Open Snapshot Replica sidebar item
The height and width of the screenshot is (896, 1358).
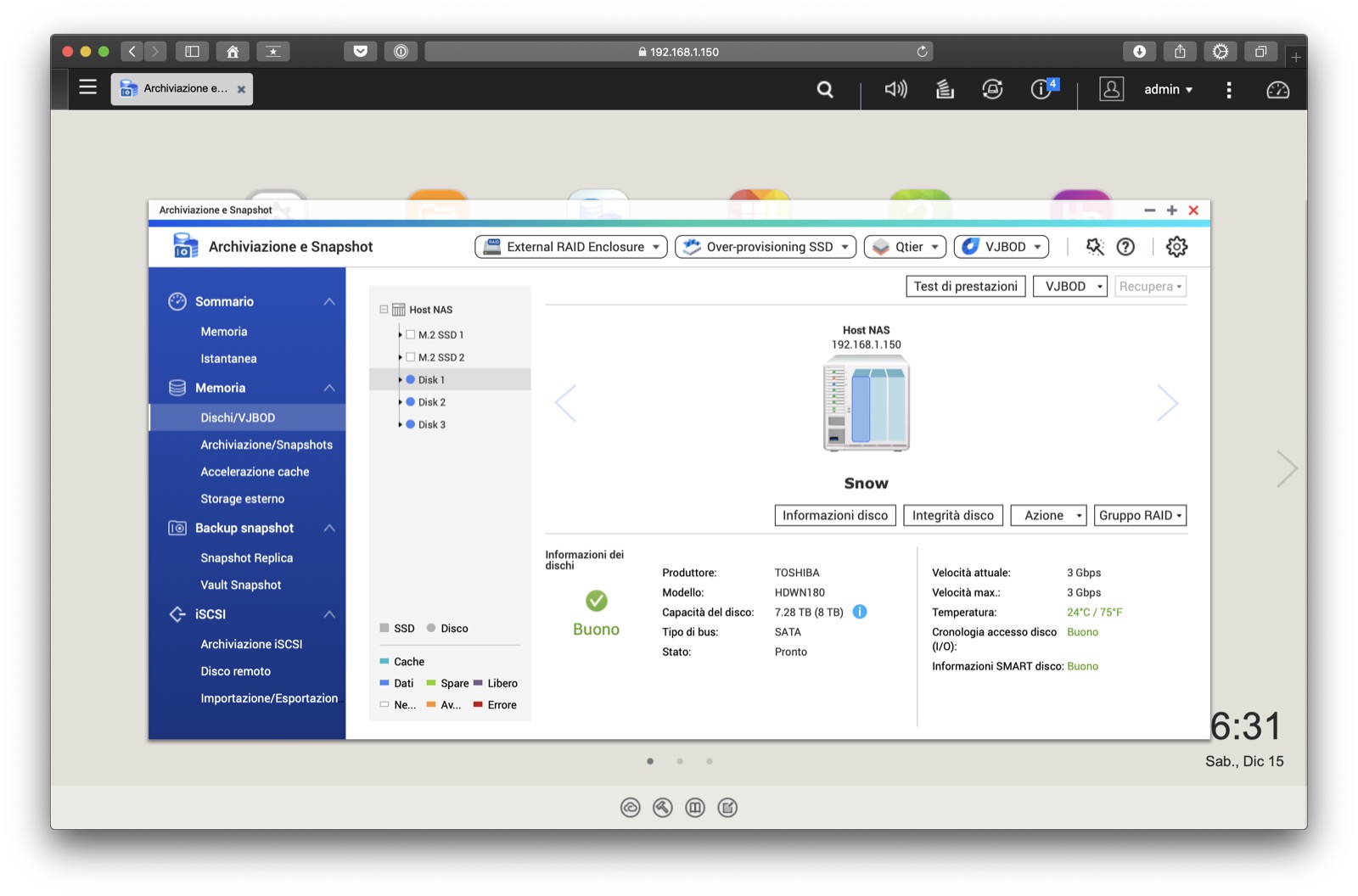coord(246,558)
